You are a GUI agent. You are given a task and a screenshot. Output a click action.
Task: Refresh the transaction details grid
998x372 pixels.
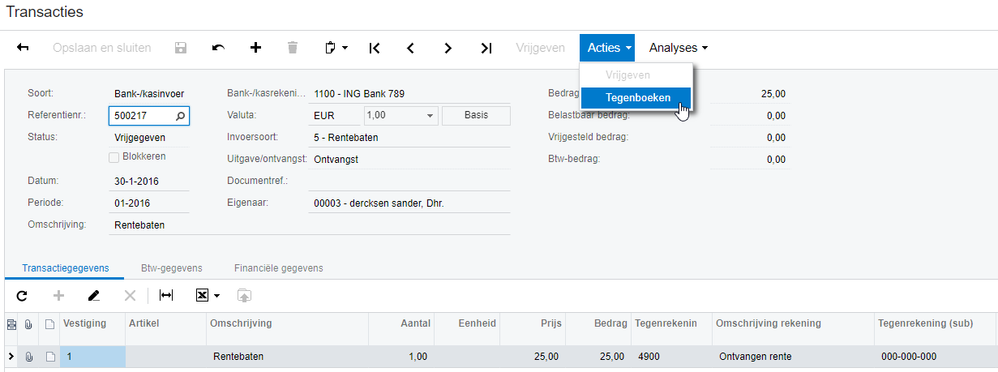pos(22,296)
